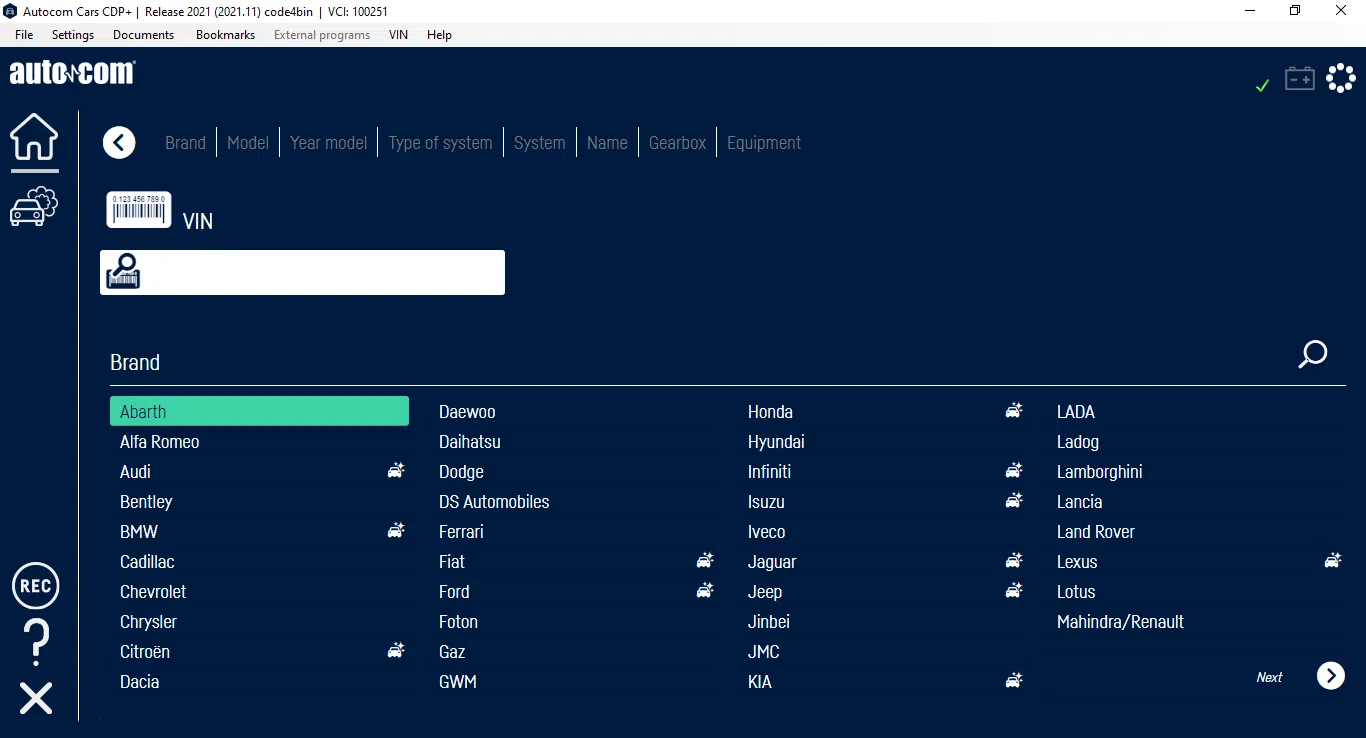This screenshot has width=1366, height=738.
Task: Go to next brand page arrow
Action: point(1330,677)
